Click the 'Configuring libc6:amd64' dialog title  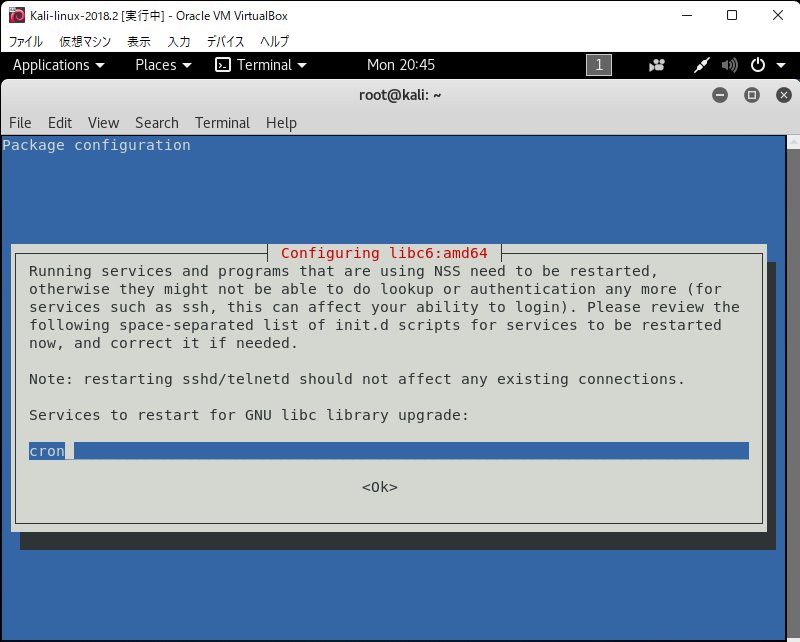pos(384,253)
